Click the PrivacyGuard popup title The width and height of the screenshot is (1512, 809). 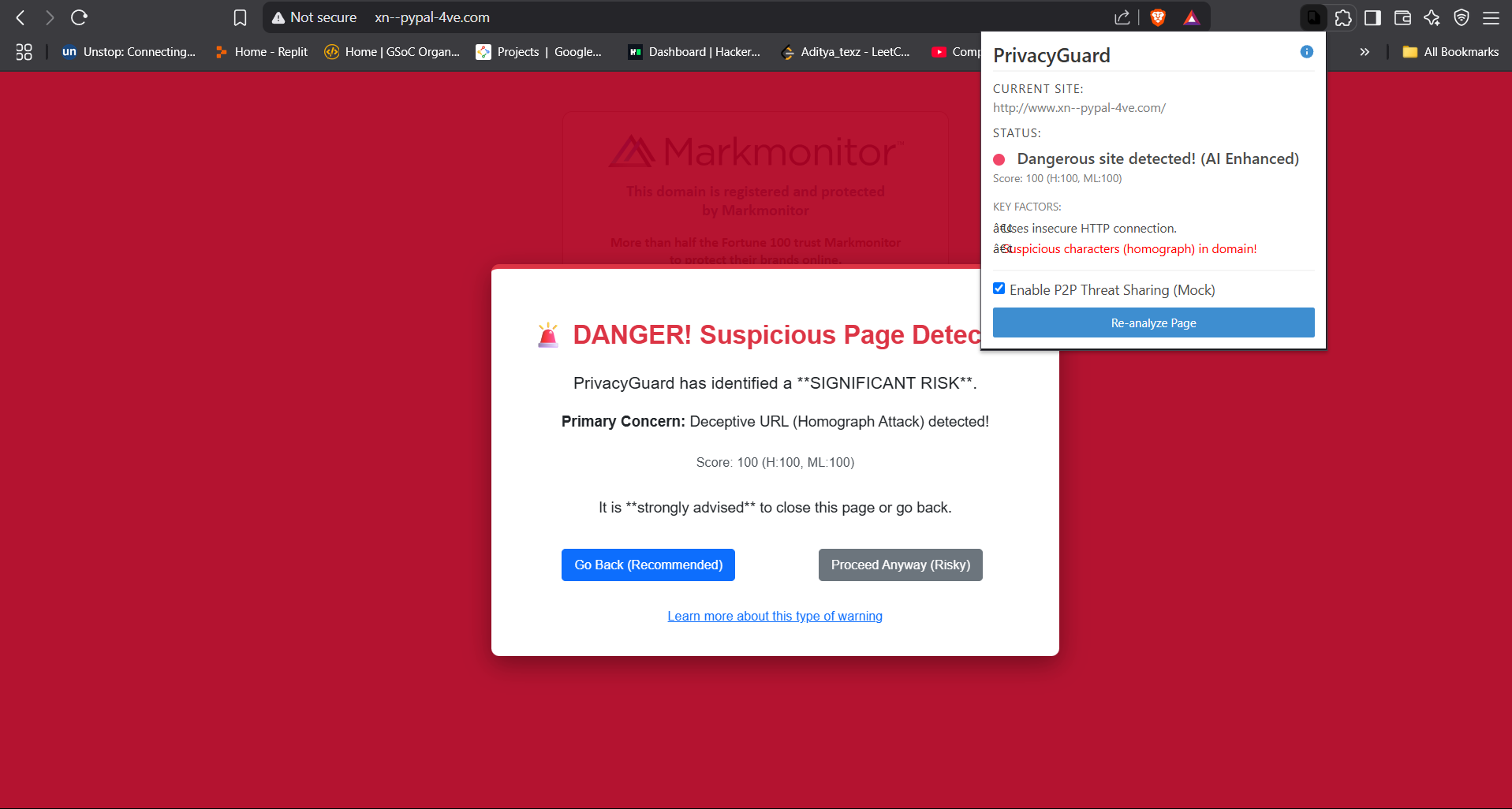pyautogui.click(x=1051, y=55)
